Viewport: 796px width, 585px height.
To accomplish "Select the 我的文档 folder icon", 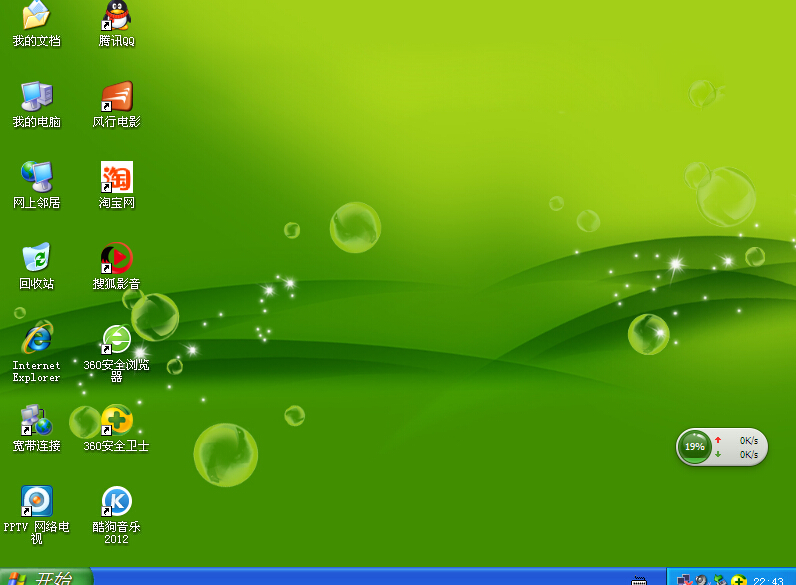I will [36, 16].
